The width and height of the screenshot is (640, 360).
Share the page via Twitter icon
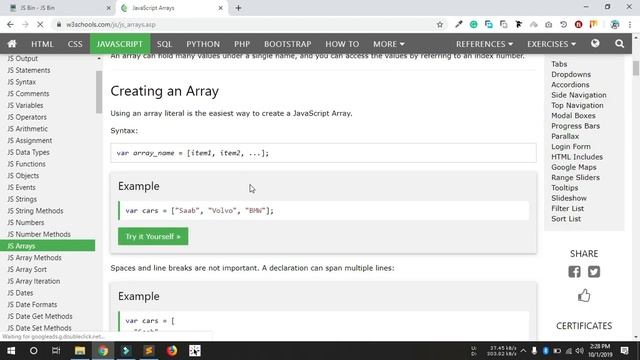[x=594, y=272]
